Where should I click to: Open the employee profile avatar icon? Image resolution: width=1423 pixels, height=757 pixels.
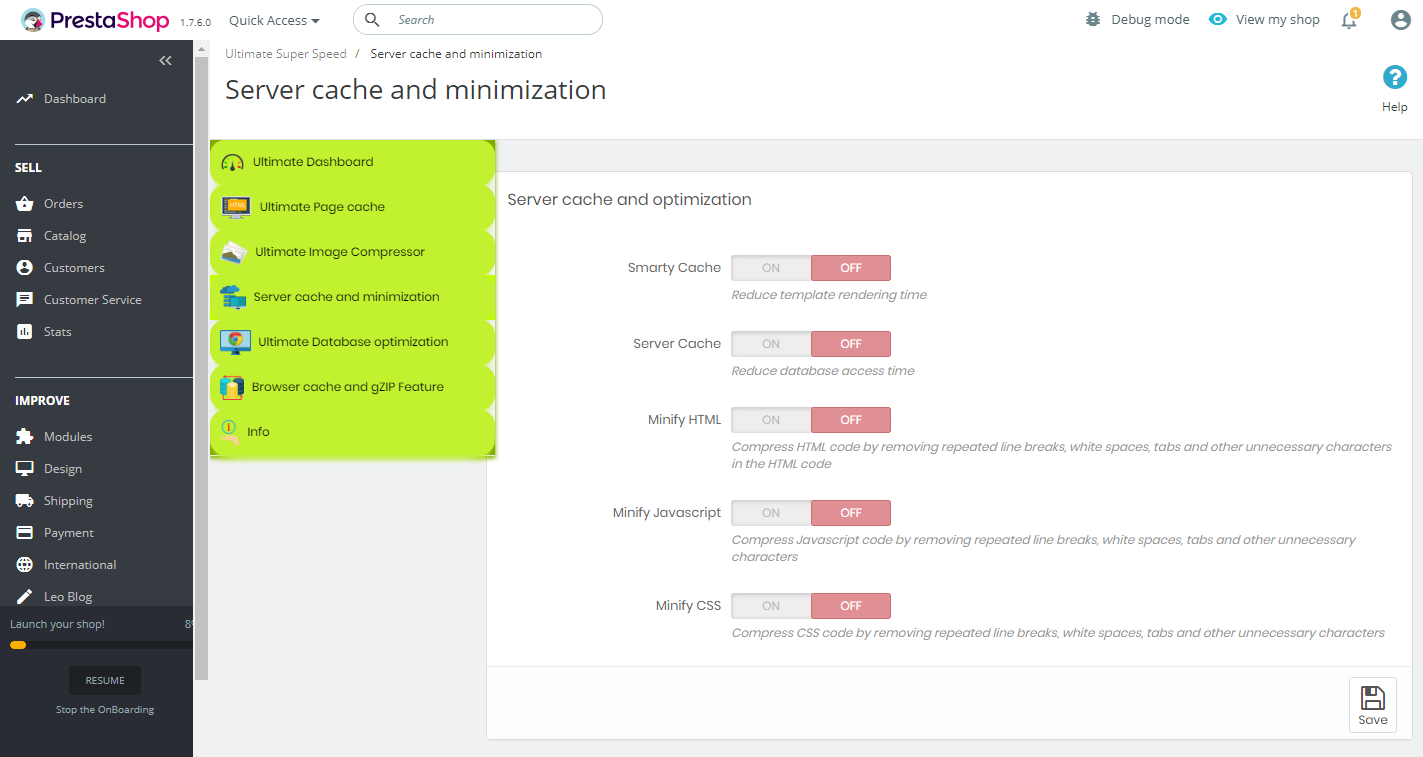(1401, 20)
